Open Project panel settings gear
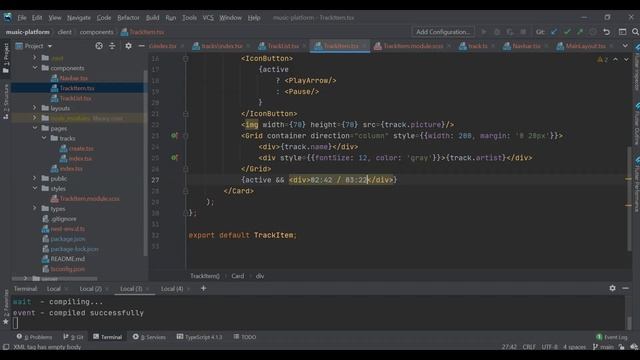The width and height of the screenshot is (640, 360). [x=128, y=46]
